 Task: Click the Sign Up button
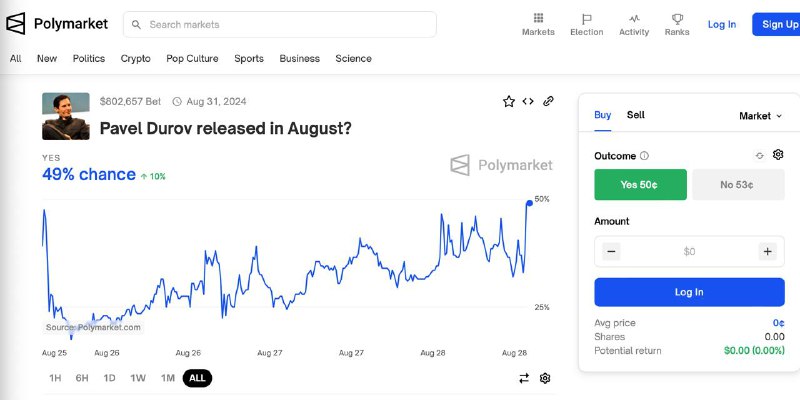(779, 24)
